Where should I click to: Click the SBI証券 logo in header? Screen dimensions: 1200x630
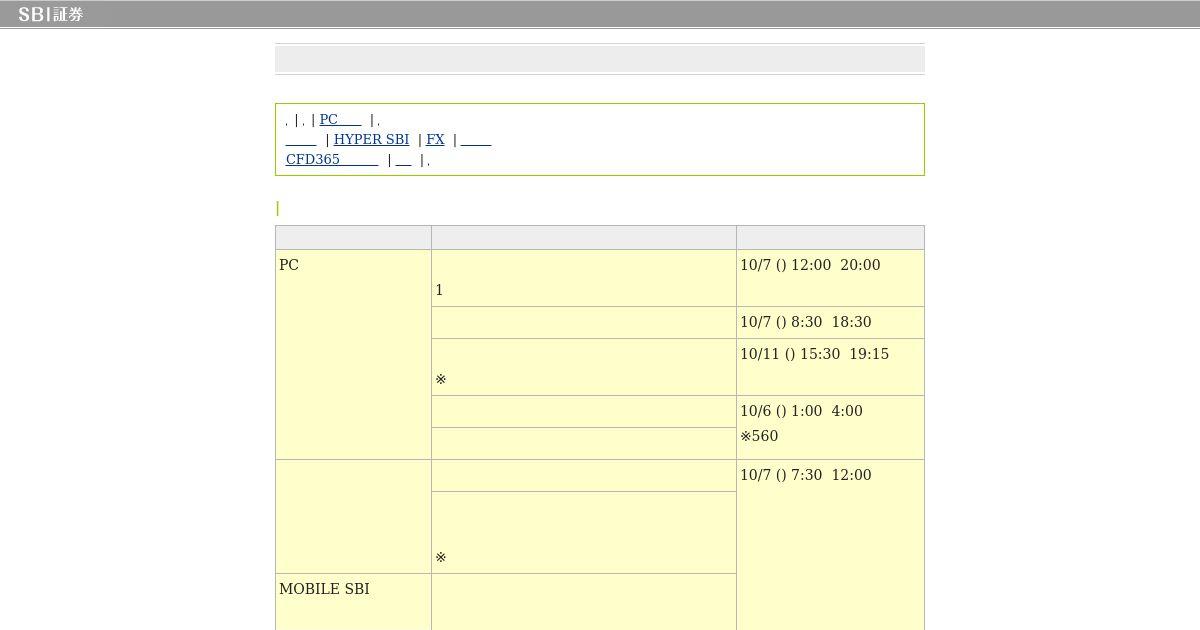50,14
